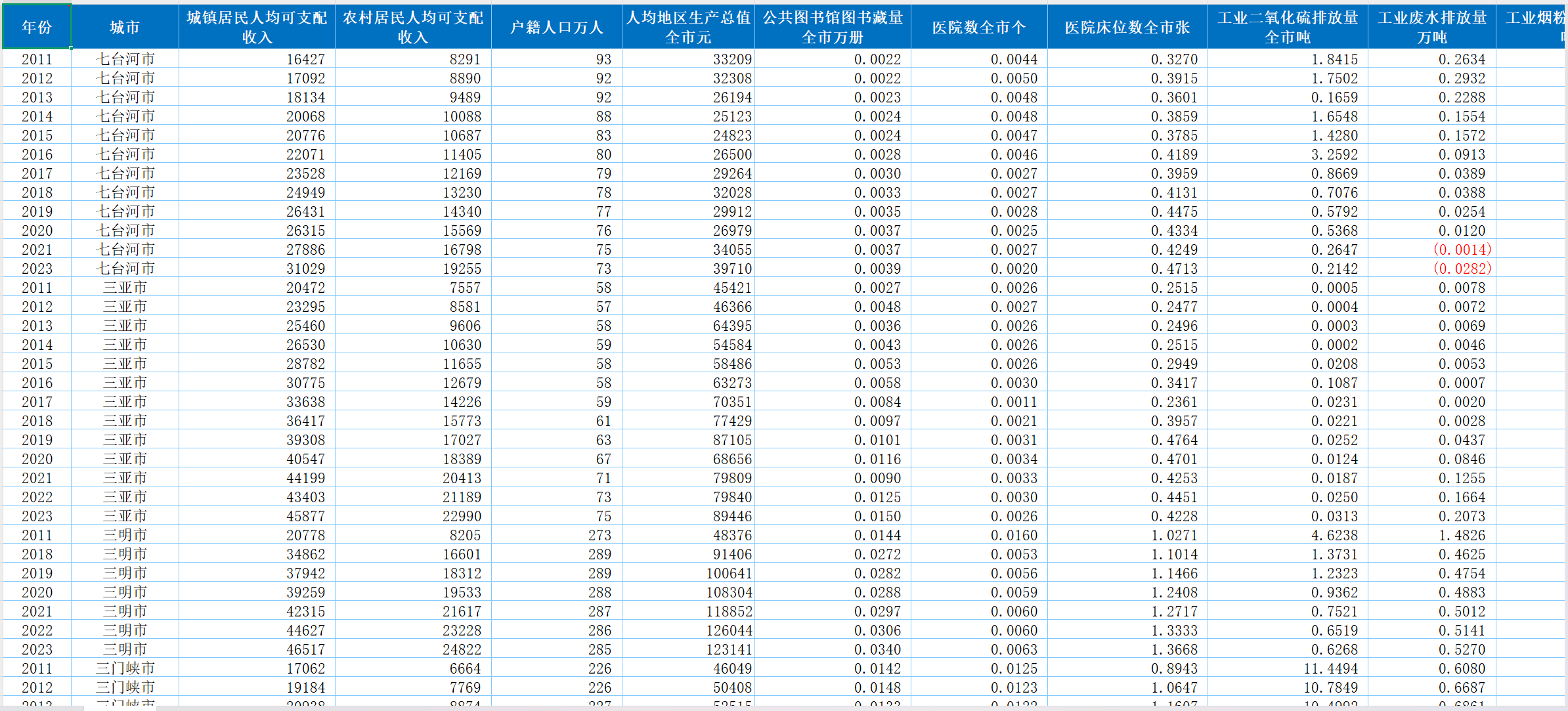
Task: Click the 医院数全市个 header cell
Action: (x=978, y=27)
